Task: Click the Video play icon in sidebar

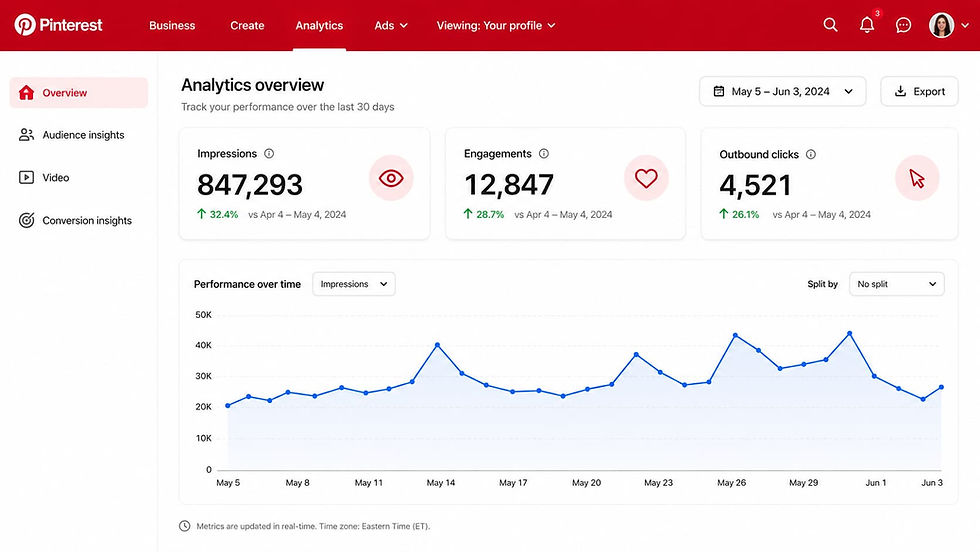Action: point(26,178)
